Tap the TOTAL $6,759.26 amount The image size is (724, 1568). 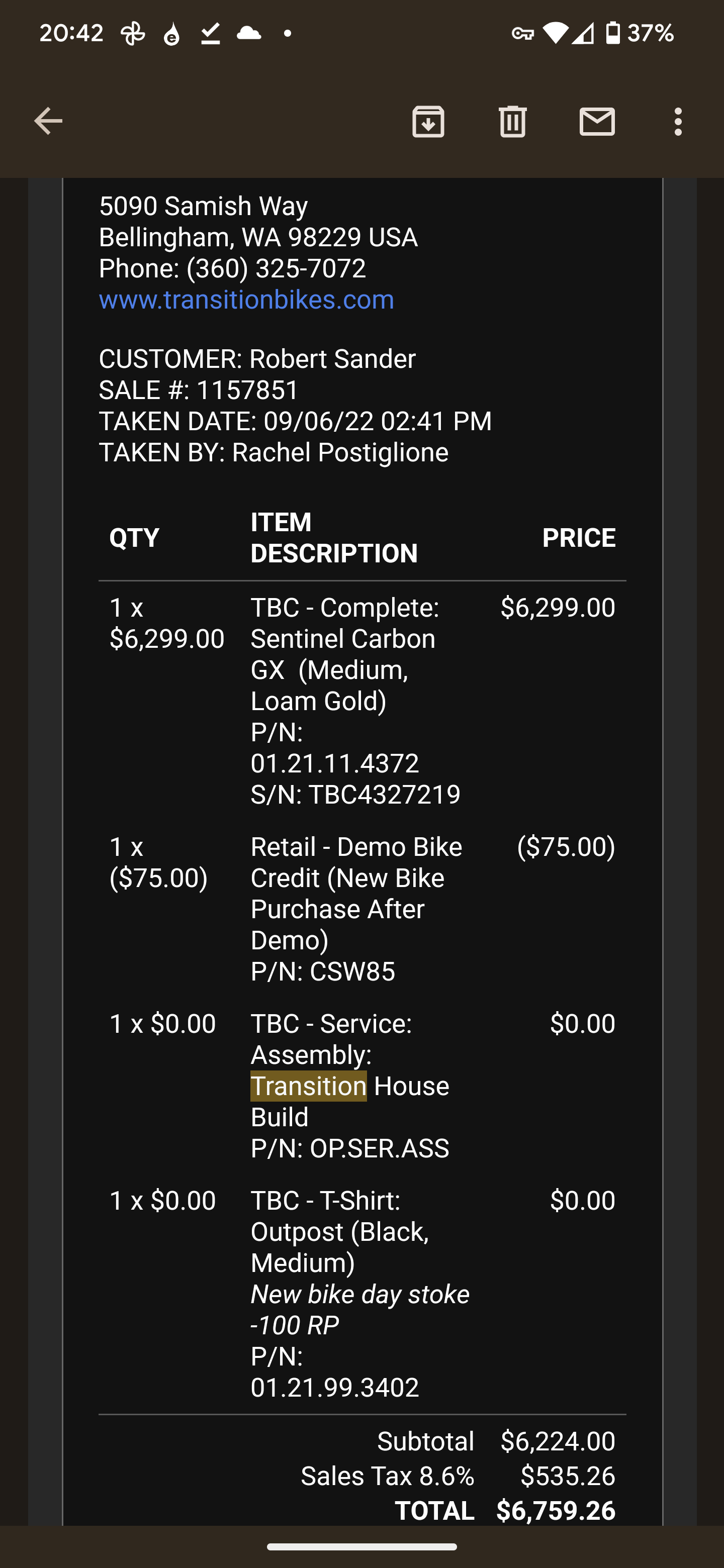[556, 1511]
